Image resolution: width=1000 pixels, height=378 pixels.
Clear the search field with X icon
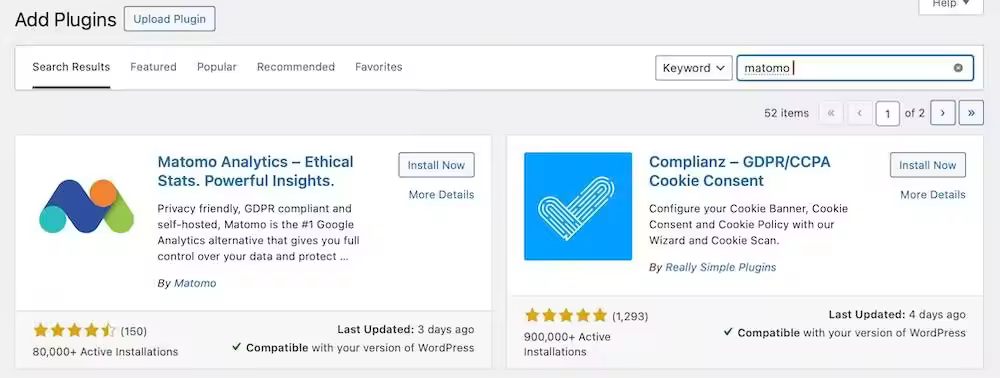[x=958, y=68]
